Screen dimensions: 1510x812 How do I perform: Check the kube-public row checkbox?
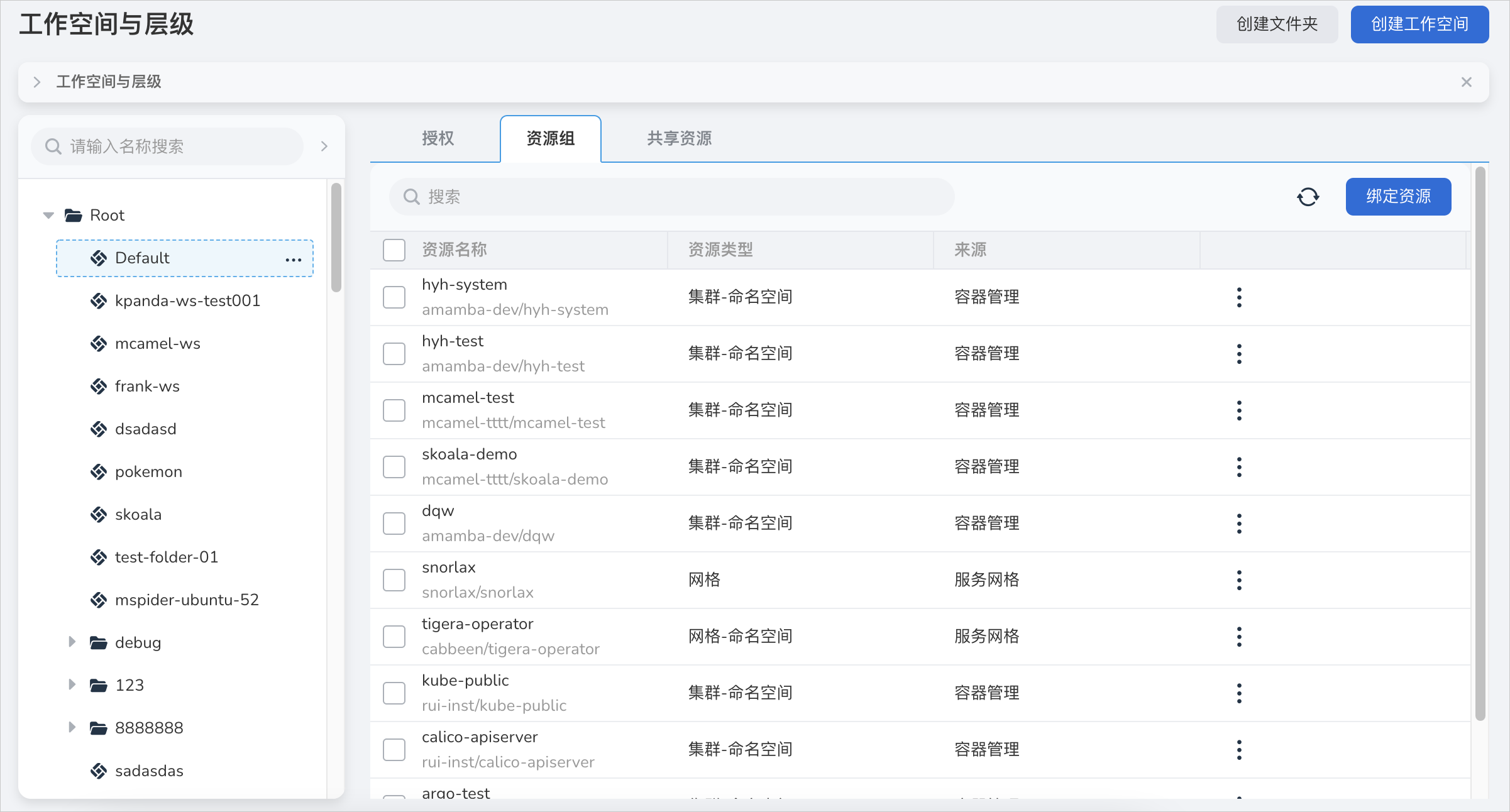click(x=394, y=693)
